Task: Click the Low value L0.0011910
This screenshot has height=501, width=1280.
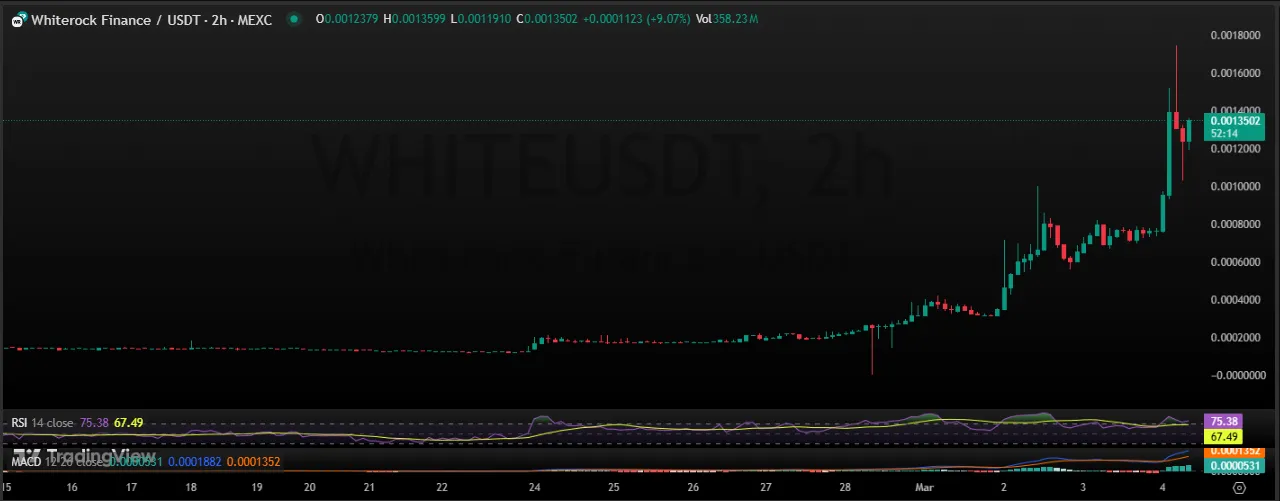Action: tap(479, 20)
